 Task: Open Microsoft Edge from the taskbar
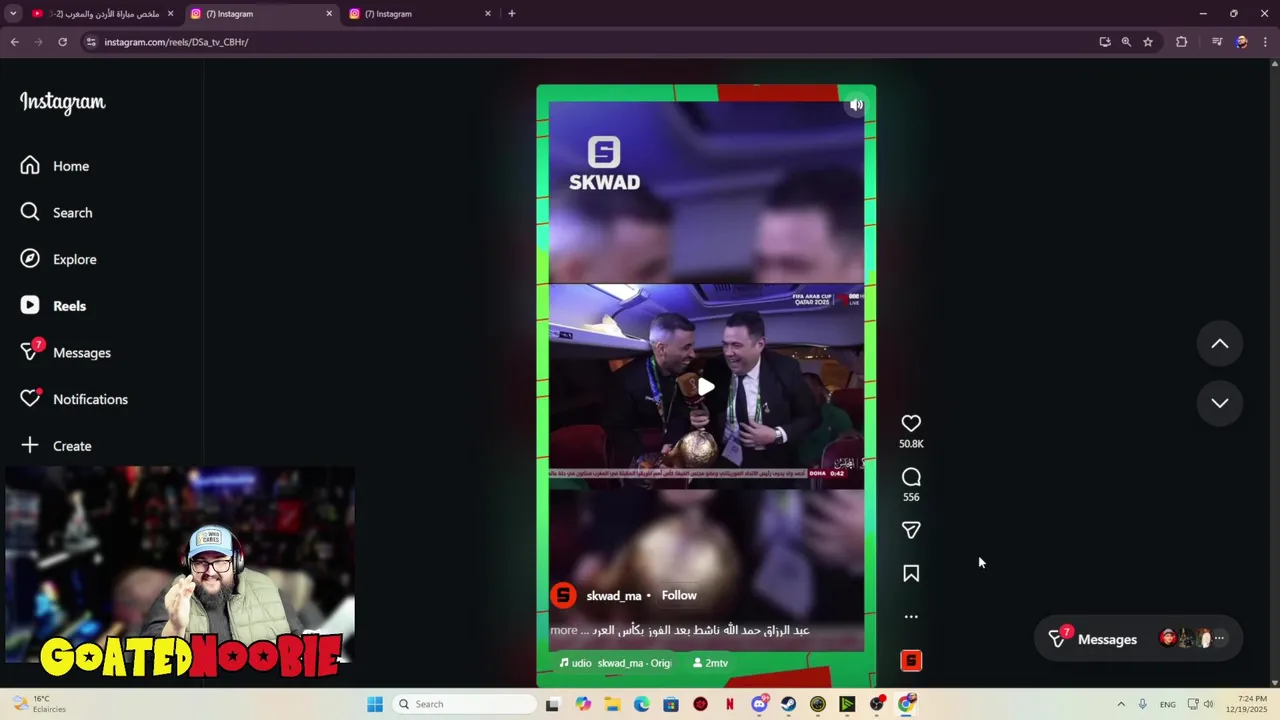pyautogui.click(x=642, y=704)
